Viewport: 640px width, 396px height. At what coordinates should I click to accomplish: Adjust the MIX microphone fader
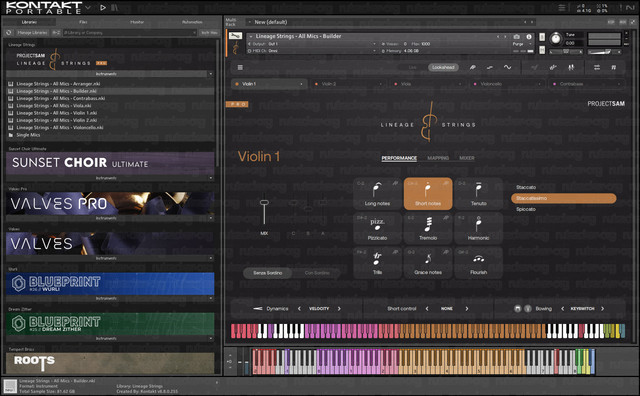264,203
